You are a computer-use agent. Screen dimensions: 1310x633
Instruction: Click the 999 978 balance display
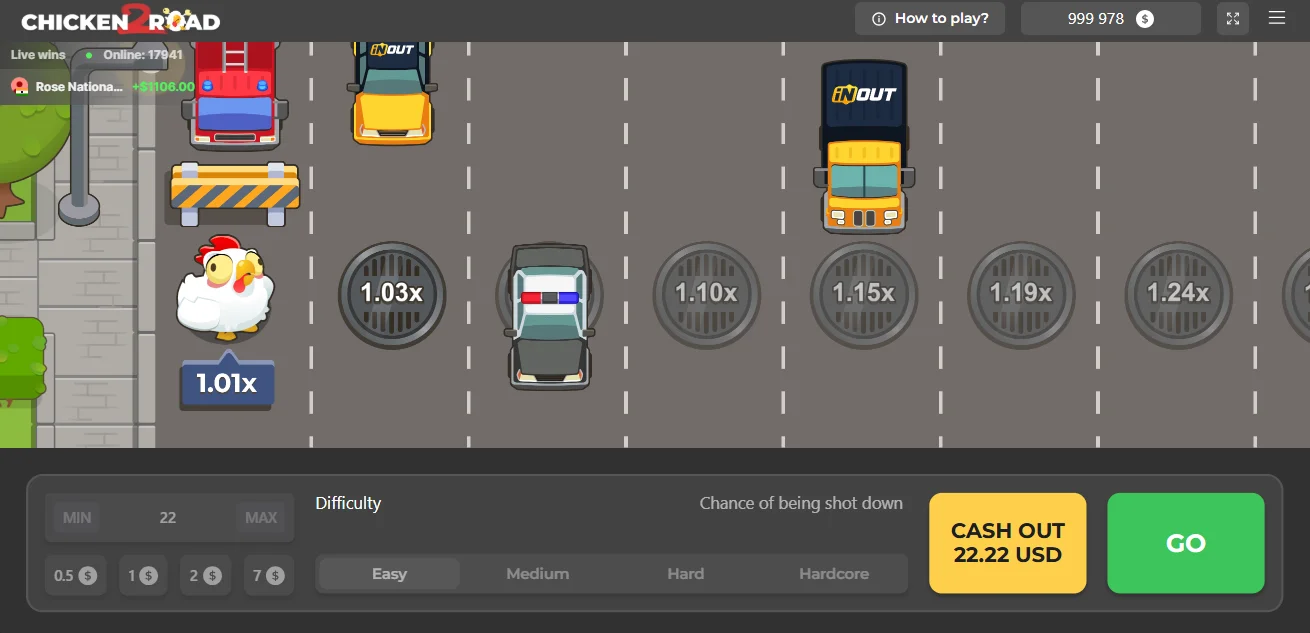click(x=1111, y=18)
